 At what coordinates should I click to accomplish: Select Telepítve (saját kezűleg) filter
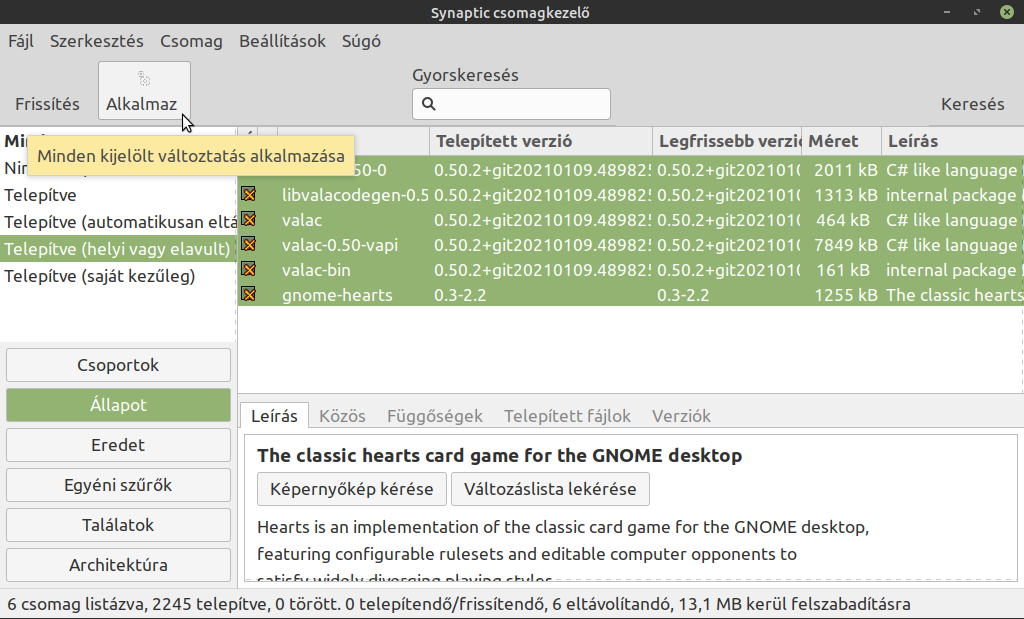(x=118, y=276)
